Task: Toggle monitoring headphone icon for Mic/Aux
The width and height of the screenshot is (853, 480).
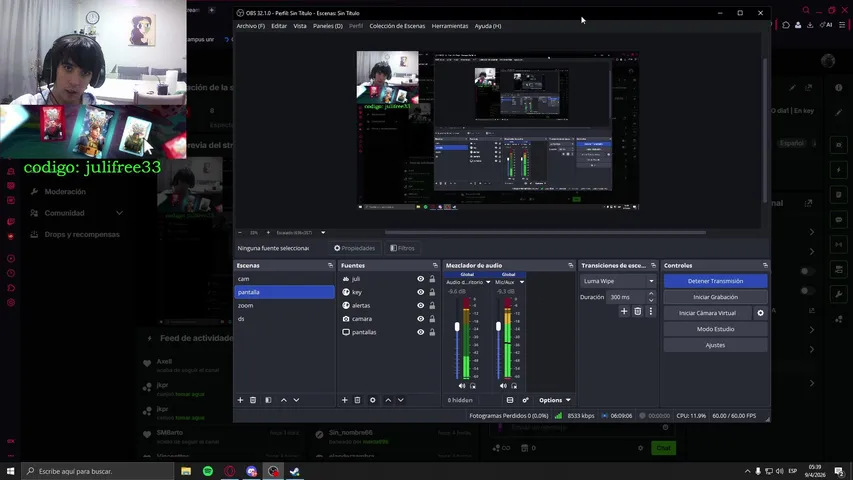Action: (514, 386)
